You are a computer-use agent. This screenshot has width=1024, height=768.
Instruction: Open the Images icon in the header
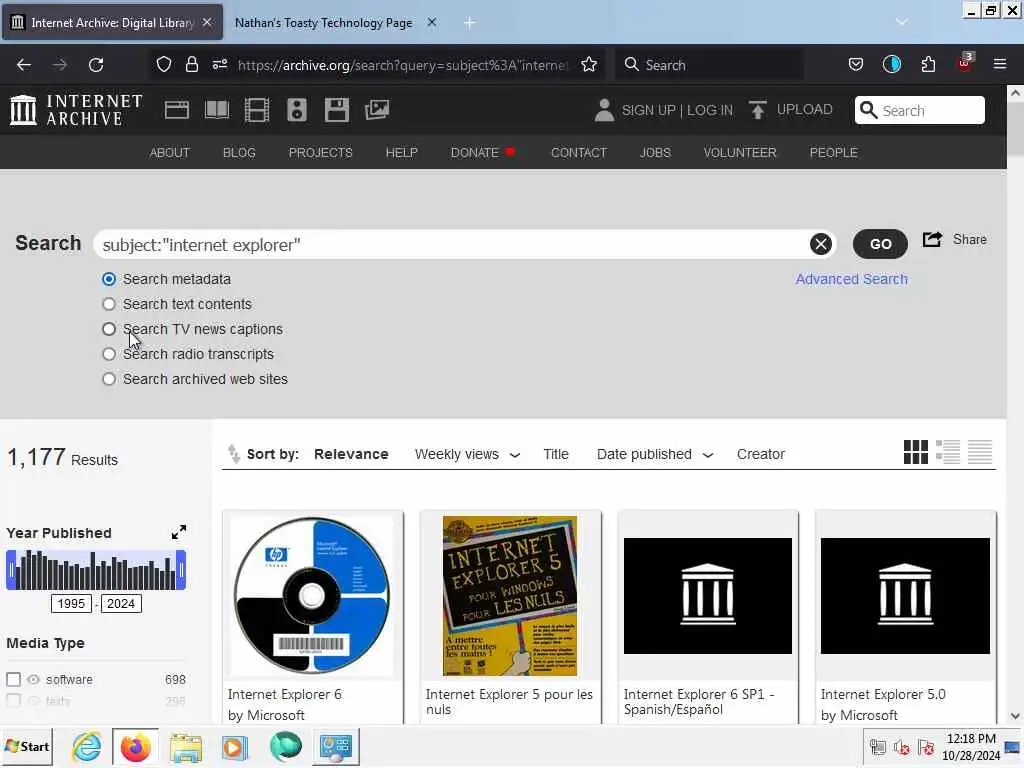377,110
